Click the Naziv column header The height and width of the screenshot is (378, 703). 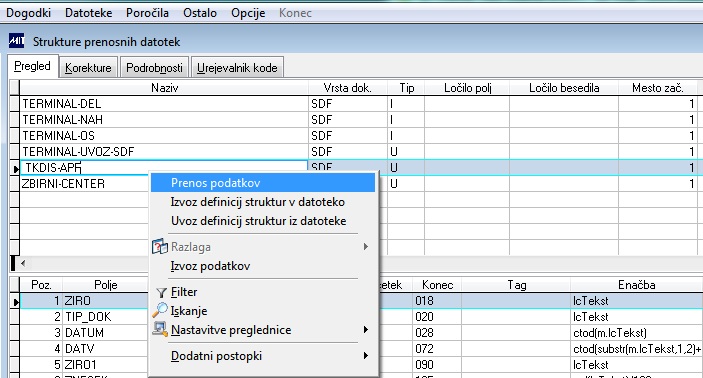tap(164, 88)
